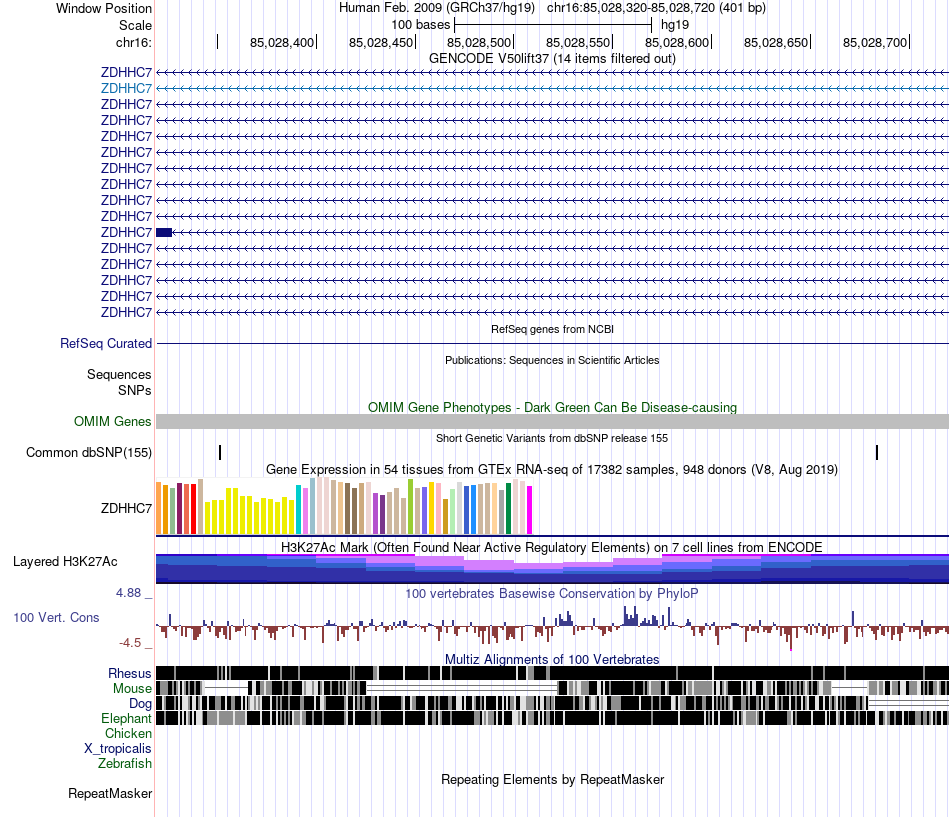
Task: Click the gray OMIM Genes bar
Action: click(552, 421)
